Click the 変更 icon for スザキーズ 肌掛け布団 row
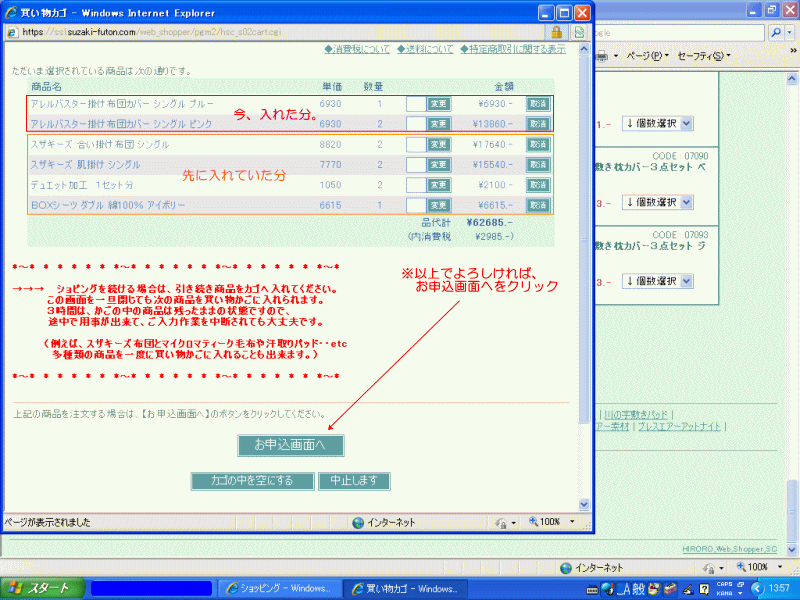800x600 pixels. 438,164
